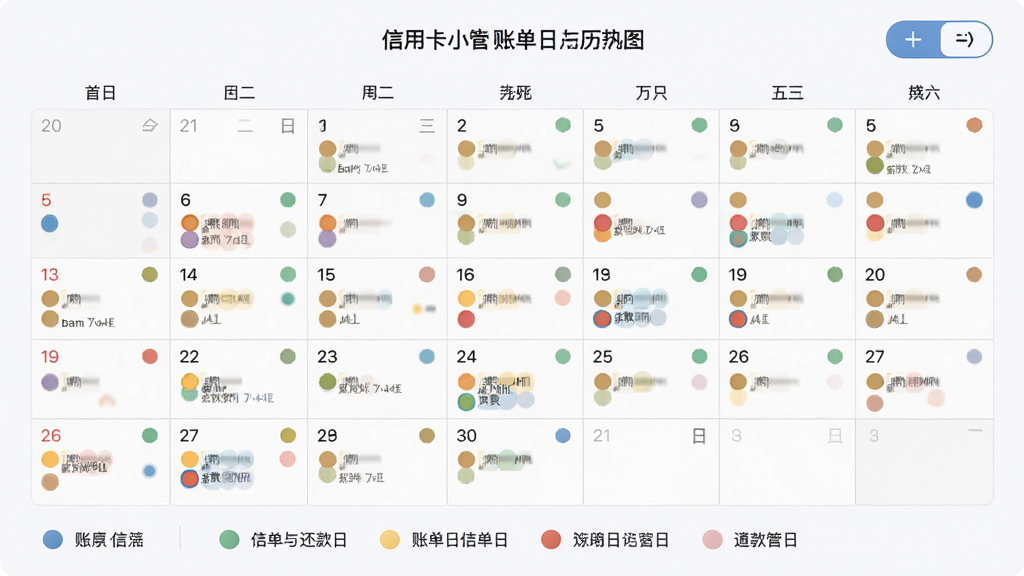This screenshot has width=1024, height=576.
Task: Select the date number 22
Action: (189, 357)
